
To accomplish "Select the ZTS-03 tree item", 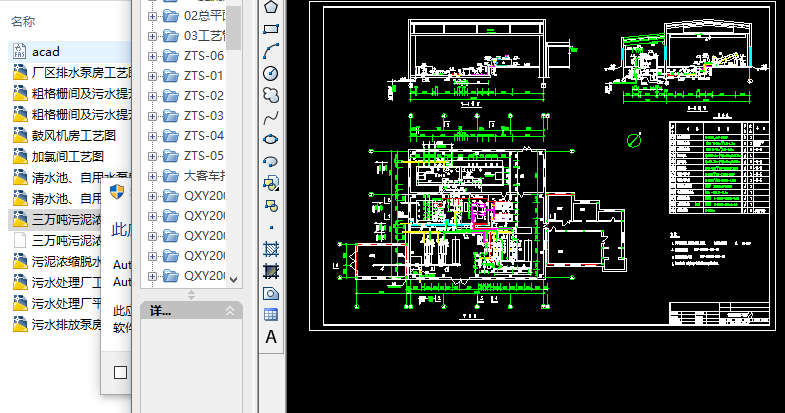I will (x=204, y=116).
